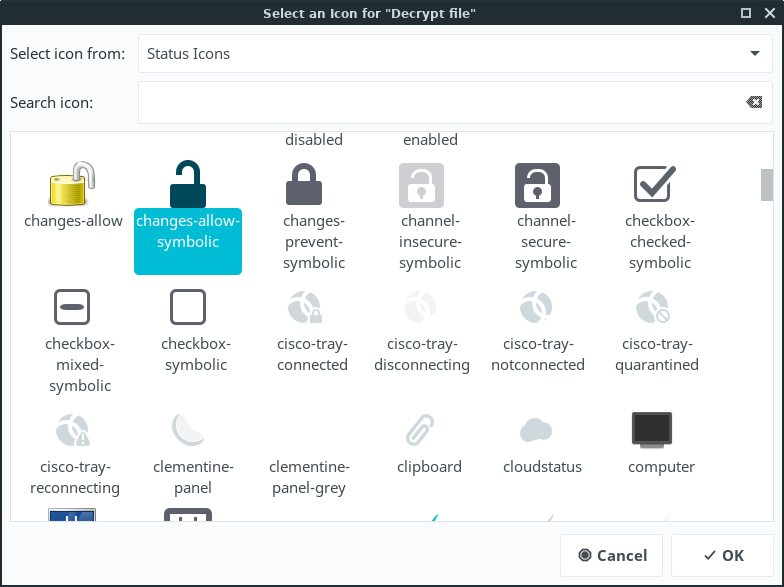Confirm selection with OK button

(x=722, y=555)
